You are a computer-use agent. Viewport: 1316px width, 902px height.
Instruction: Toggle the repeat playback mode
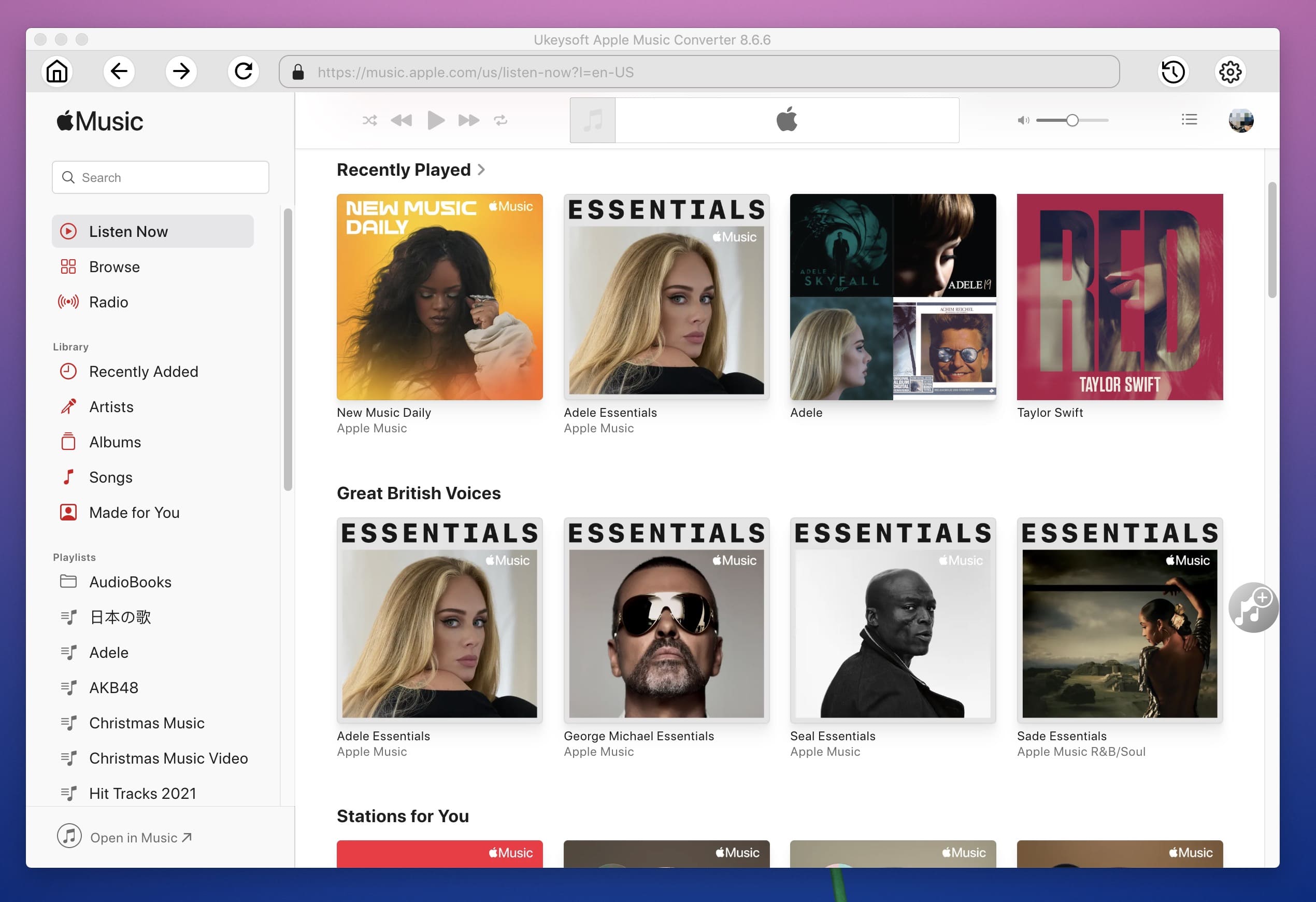500,119
